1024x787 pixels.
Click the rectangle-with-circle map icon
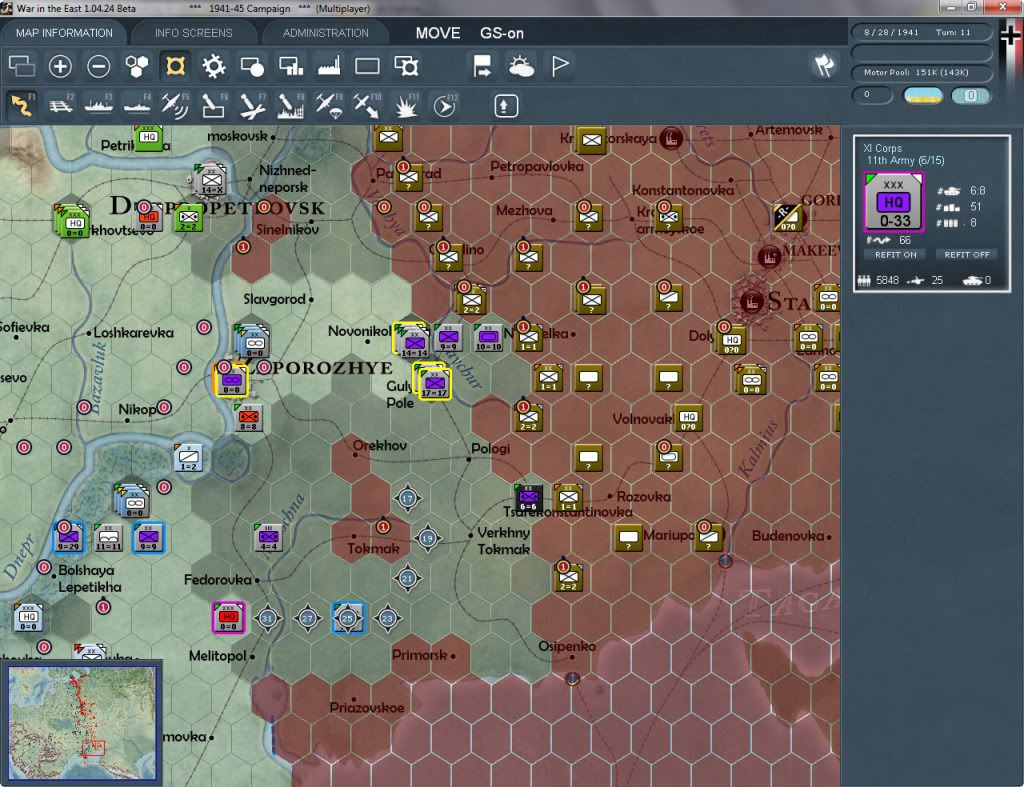pos(252,66)
